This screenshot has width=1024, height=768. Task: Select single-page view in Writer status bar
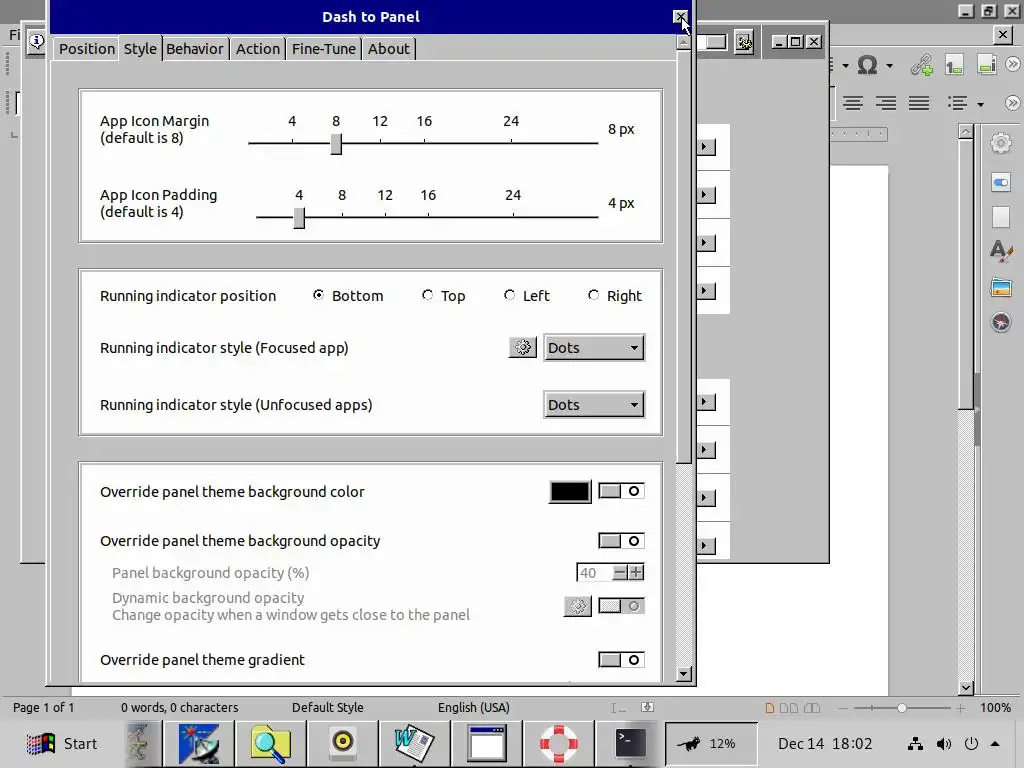coord(769,708)
